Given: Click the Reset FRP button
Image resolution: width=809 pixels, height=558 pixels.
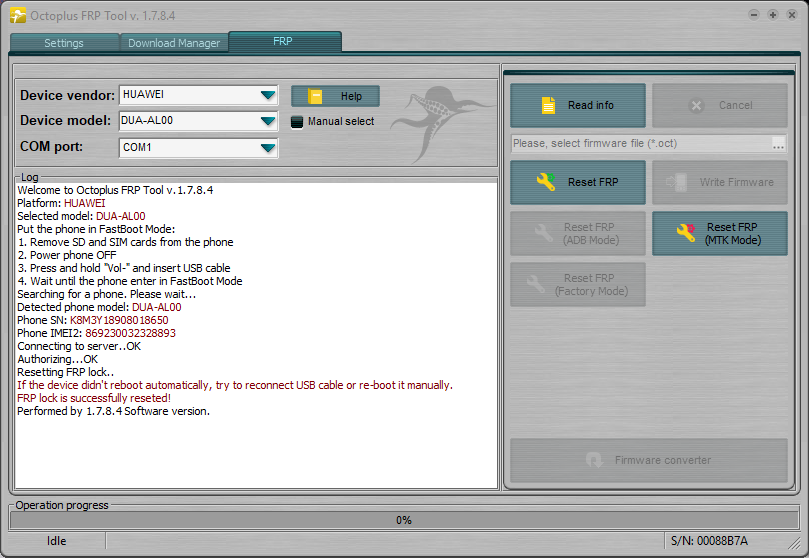Looking at the screenshot, I should pos(578,183).
